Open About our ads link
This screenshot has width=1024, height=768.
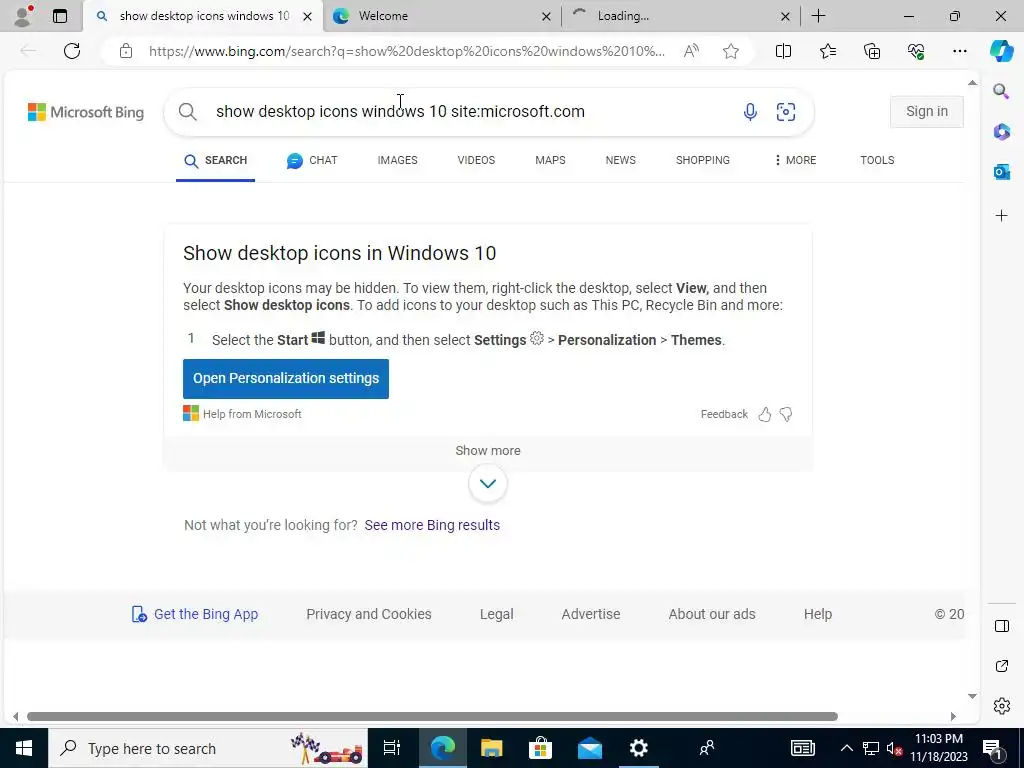[x=712, y=614]
